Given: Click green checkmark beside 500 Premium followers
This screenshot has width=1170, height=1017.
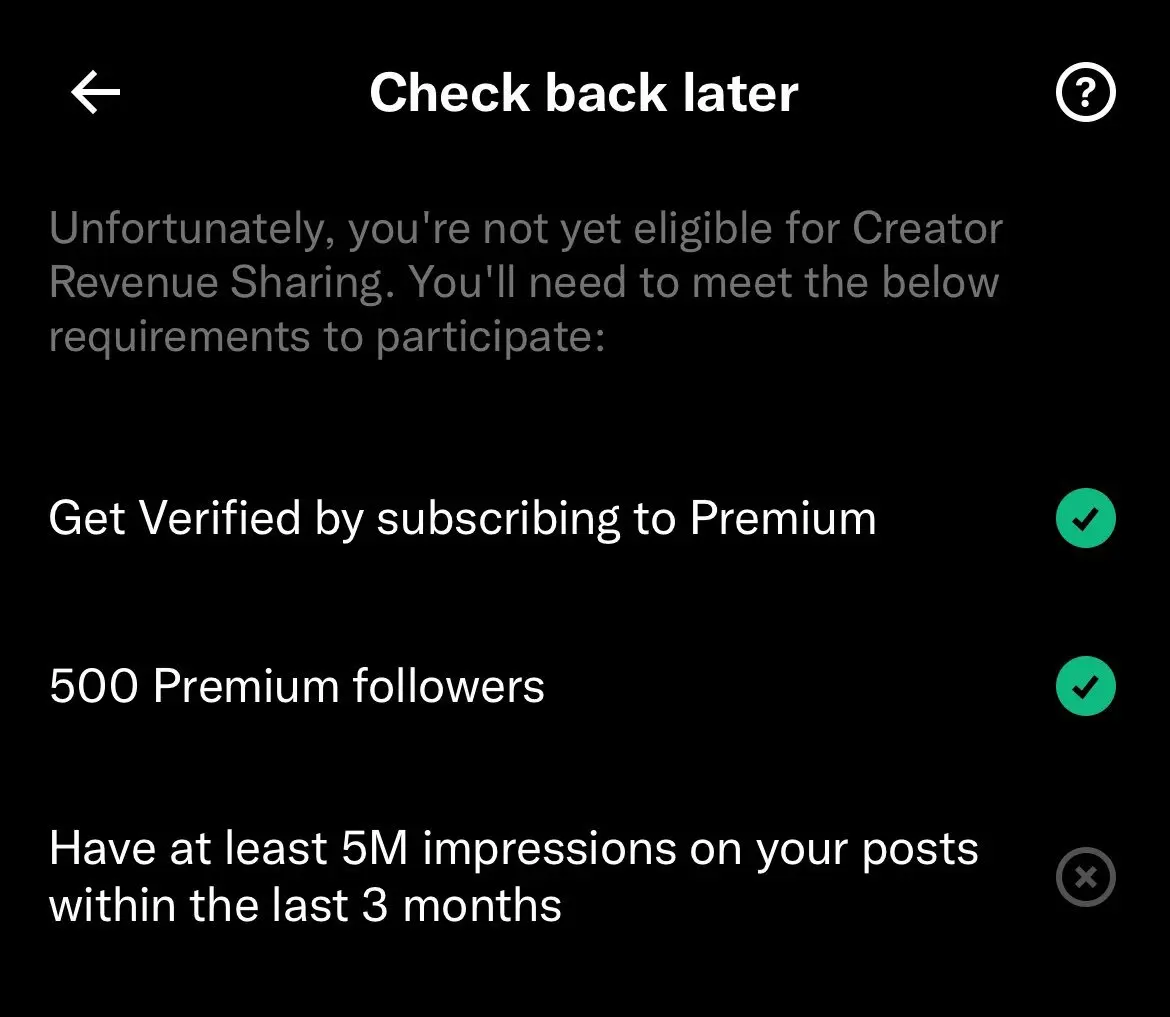Looking at the screenshot, I should pyautogui.click(x=1085, y=686).
